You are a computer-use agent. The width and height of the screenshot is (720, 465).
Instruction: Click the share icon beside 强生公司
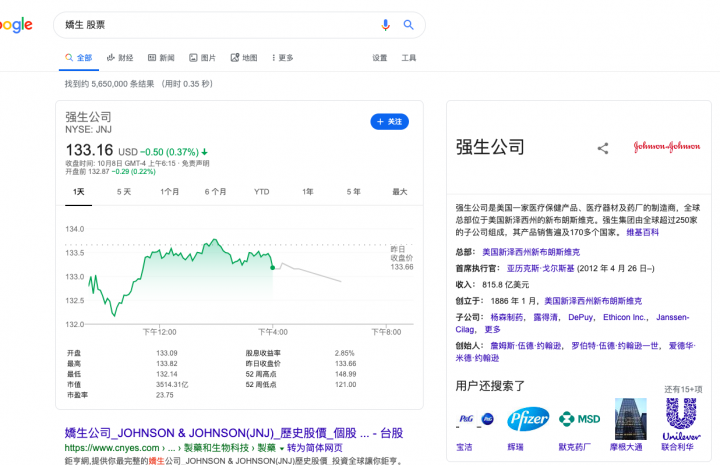[603, 148]
